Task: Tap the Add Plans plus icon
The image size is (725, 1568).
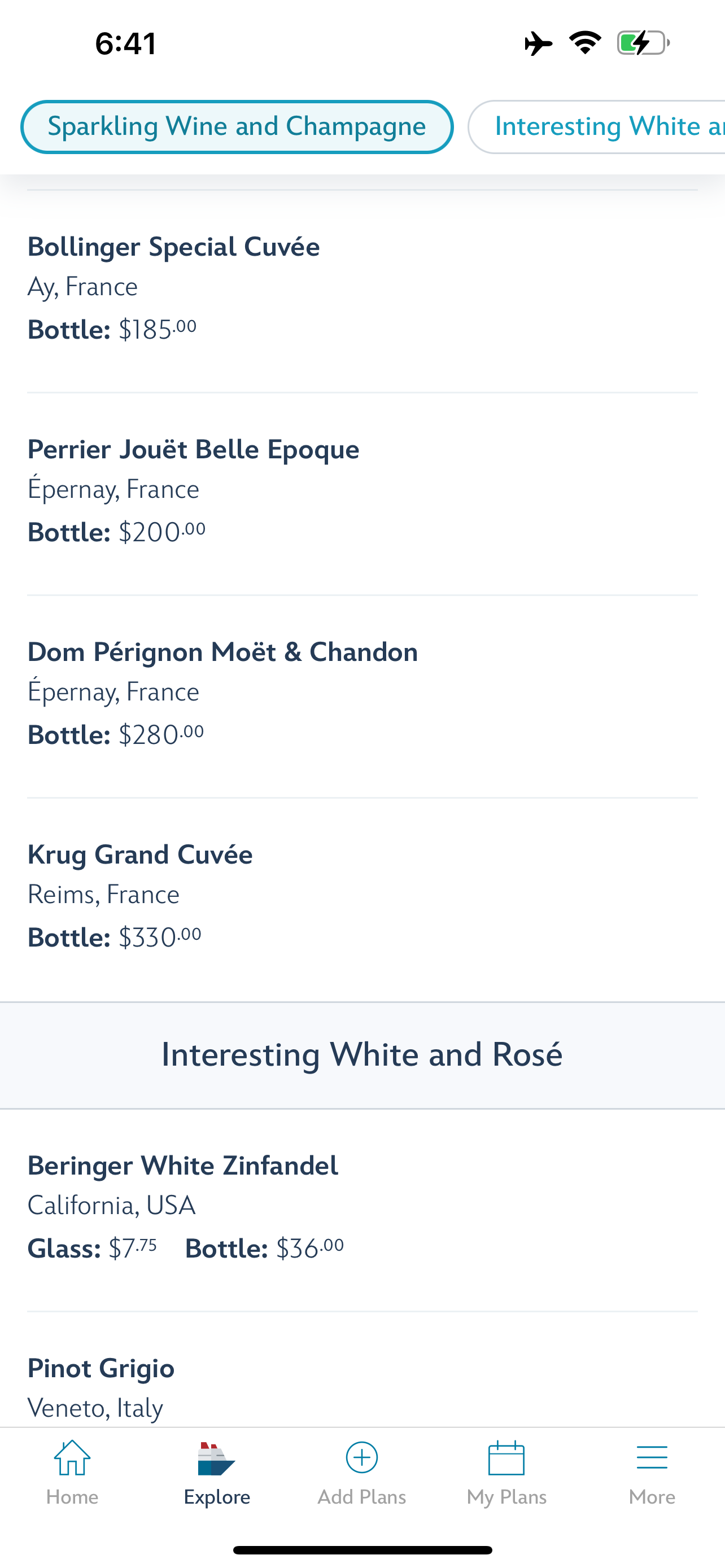Action: click(x=361, y=1458)
